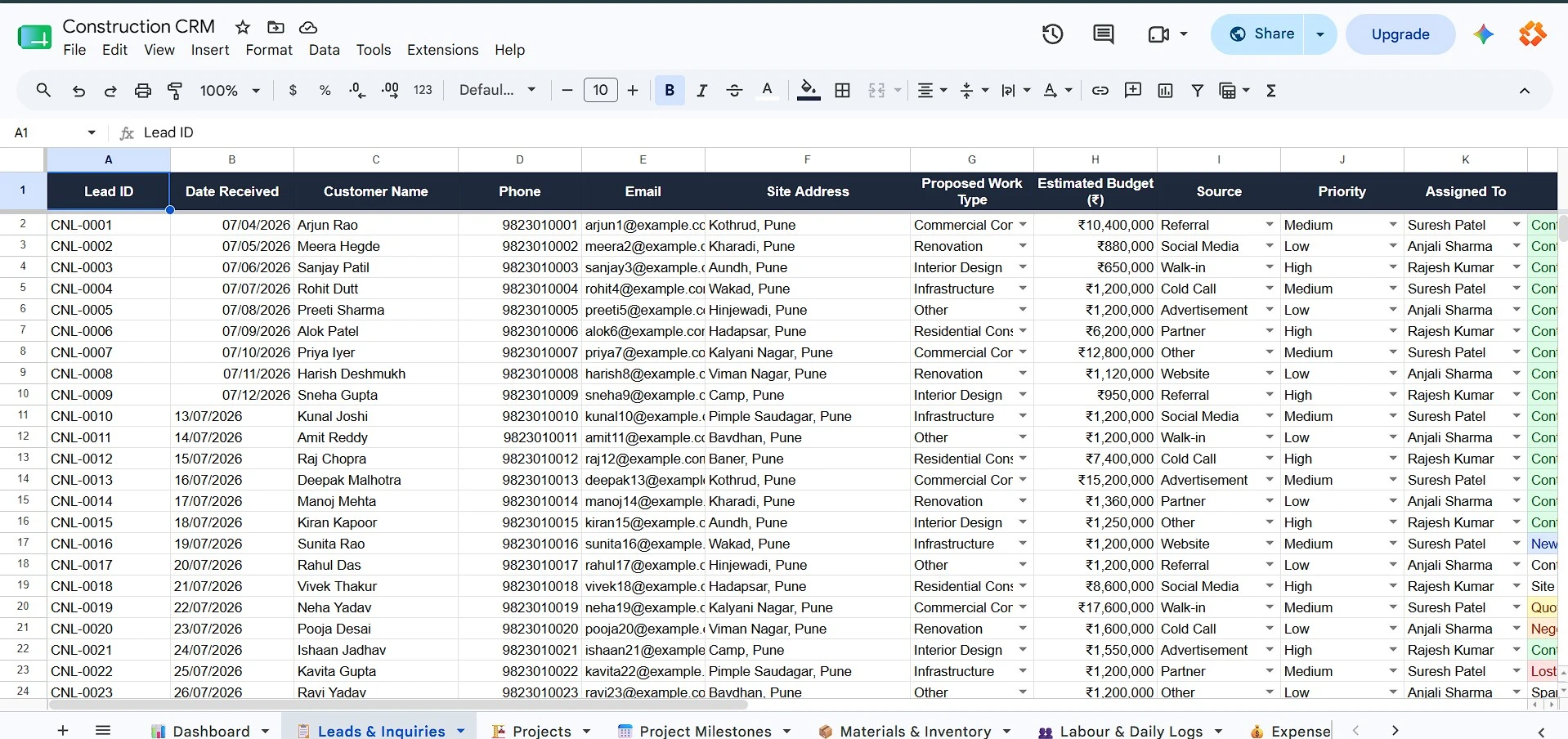Open fill color picker
1568x739 pixels.
click(x=809, y=91)
